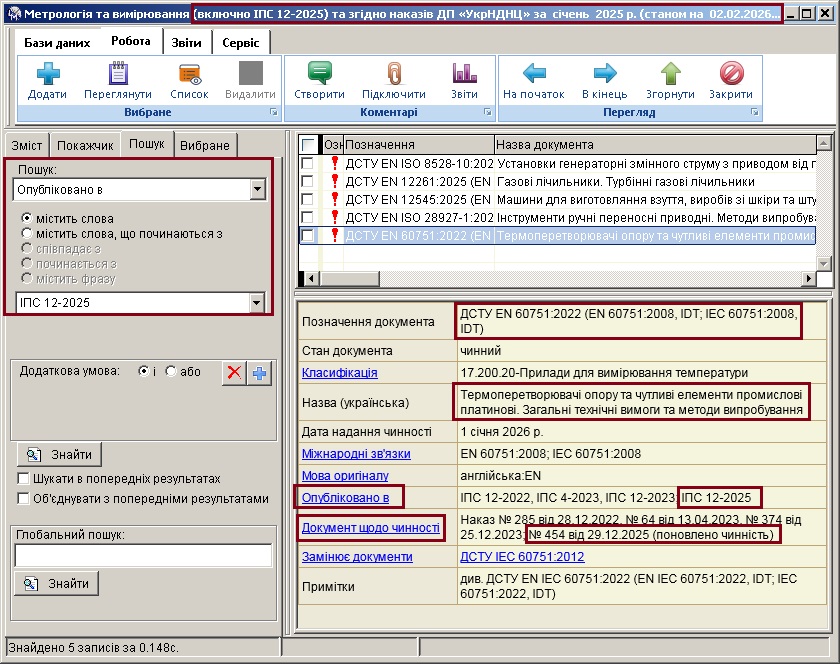Click the Згорнути green up arrow
This screenshot has height=664, width=840.
point(670,75)
